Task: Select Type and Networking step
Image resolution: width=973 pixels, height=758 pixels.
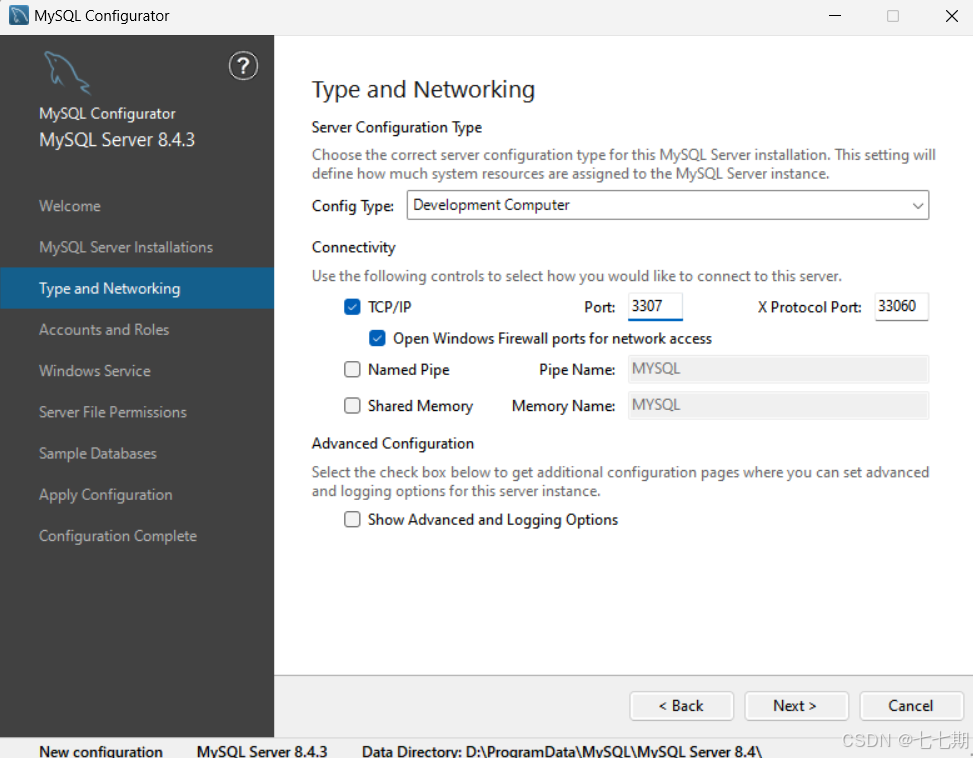Action: [137, 288]
